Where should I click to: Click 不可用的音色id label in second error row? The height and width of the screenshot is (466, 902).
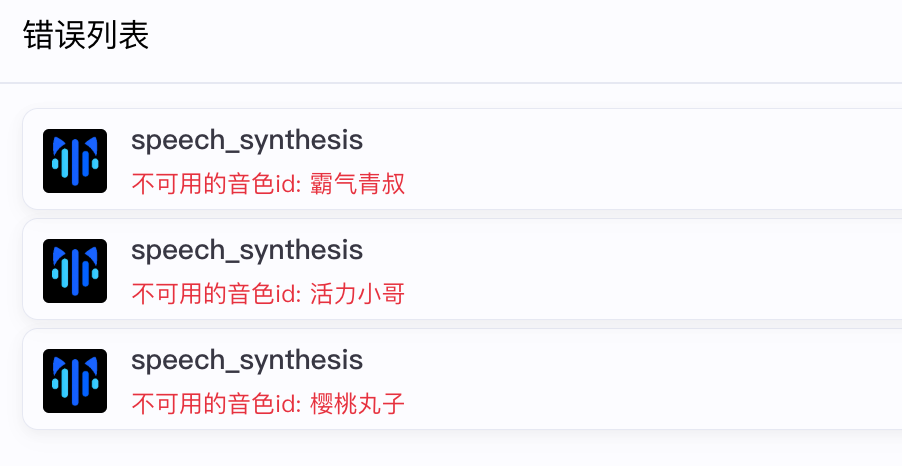215,294
